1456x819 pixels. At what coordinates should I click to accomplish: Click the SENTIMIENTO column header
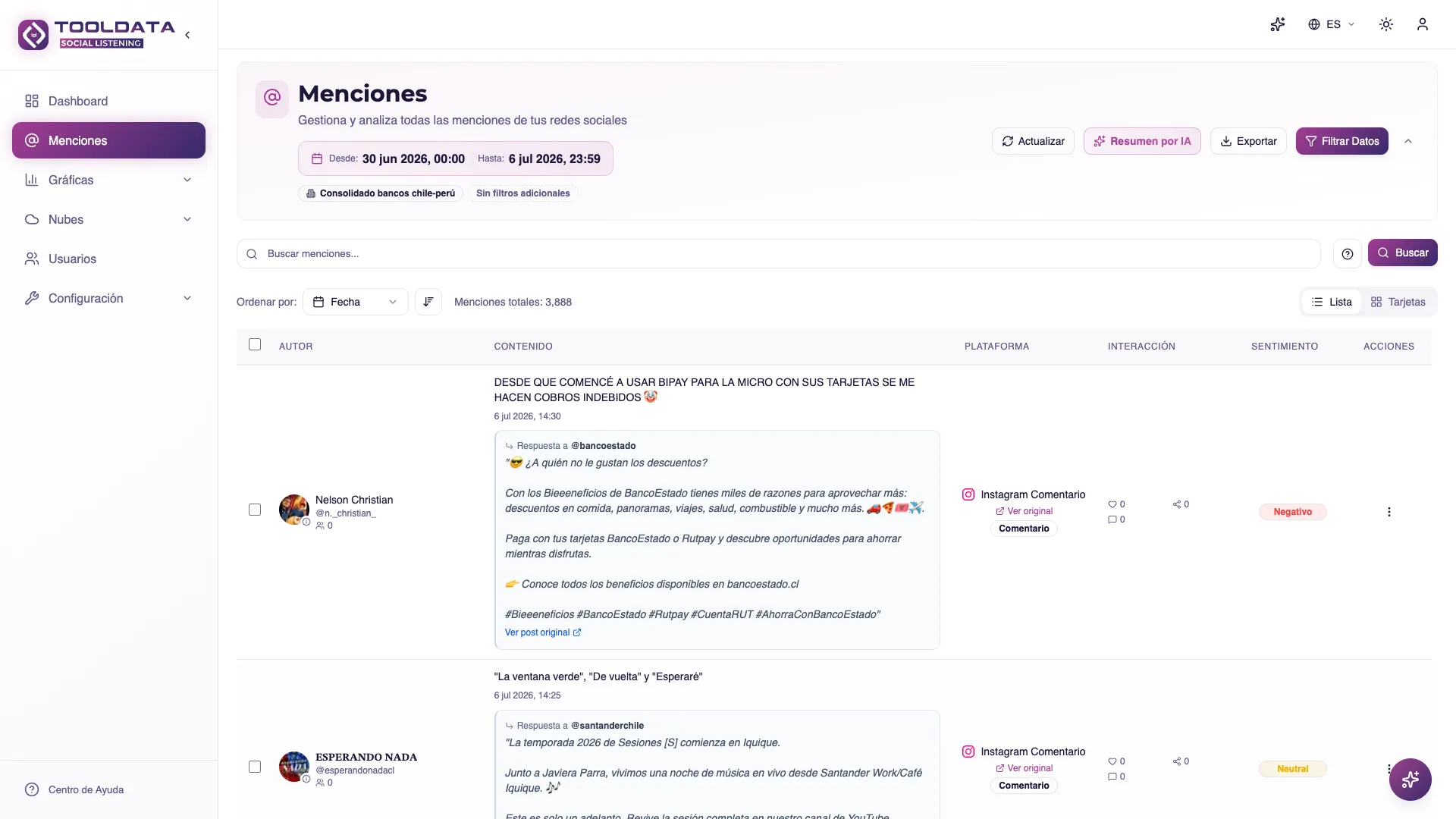tap(1285, 347)
